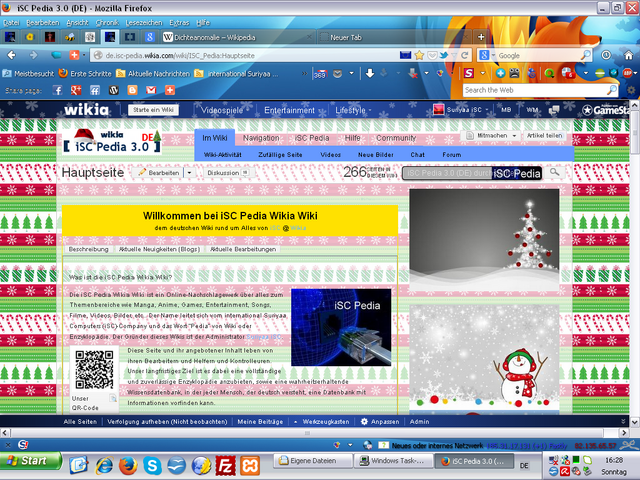Click the wikia logo in header
Viewport: 640px width, 480px height.
tap(87, 109)
